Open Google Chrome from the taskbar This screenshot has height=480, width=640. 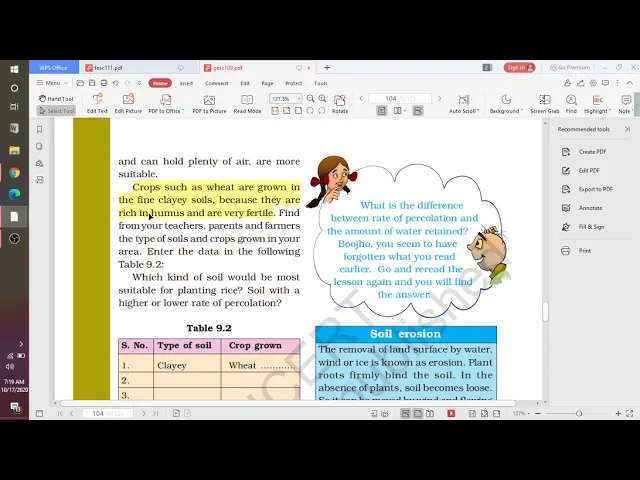[x=14, y=173]
